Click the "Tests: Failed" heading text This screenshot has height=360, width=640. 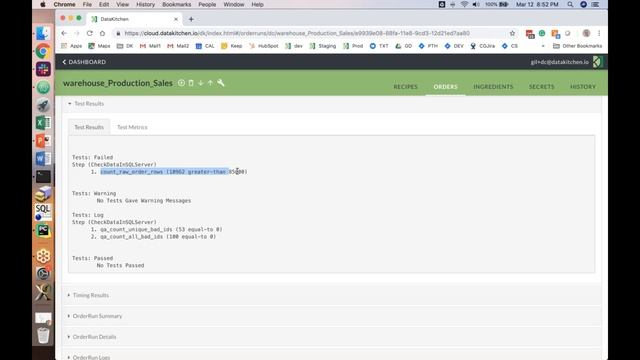pyautogui.click(x=93, y=157)
